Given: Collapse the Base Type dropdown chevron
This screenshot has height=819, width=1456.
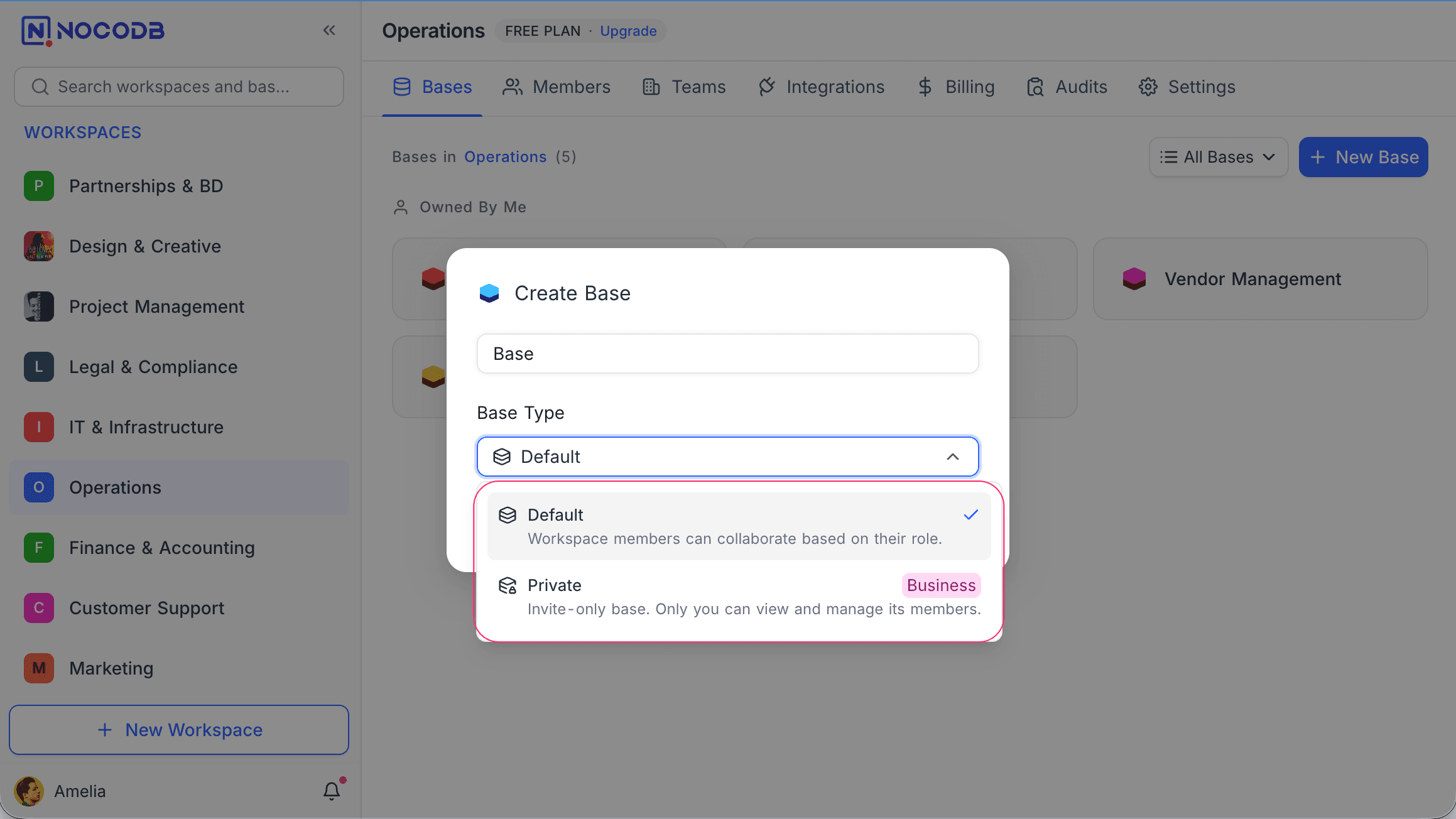Looking at the screenshot, I should [x=953, y=457].
